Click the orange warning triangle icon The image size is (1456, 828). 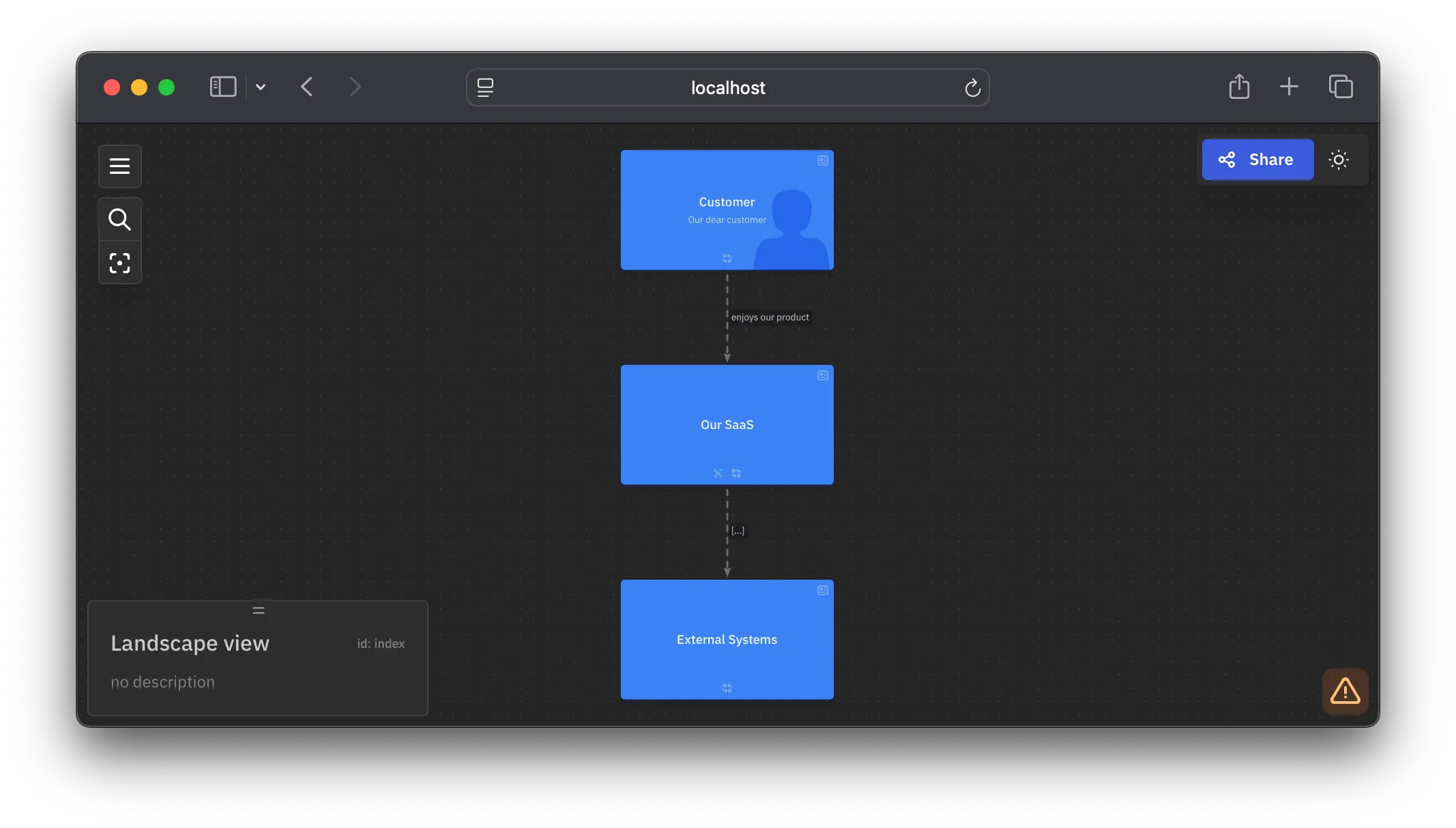click(x=1345, y=691)
